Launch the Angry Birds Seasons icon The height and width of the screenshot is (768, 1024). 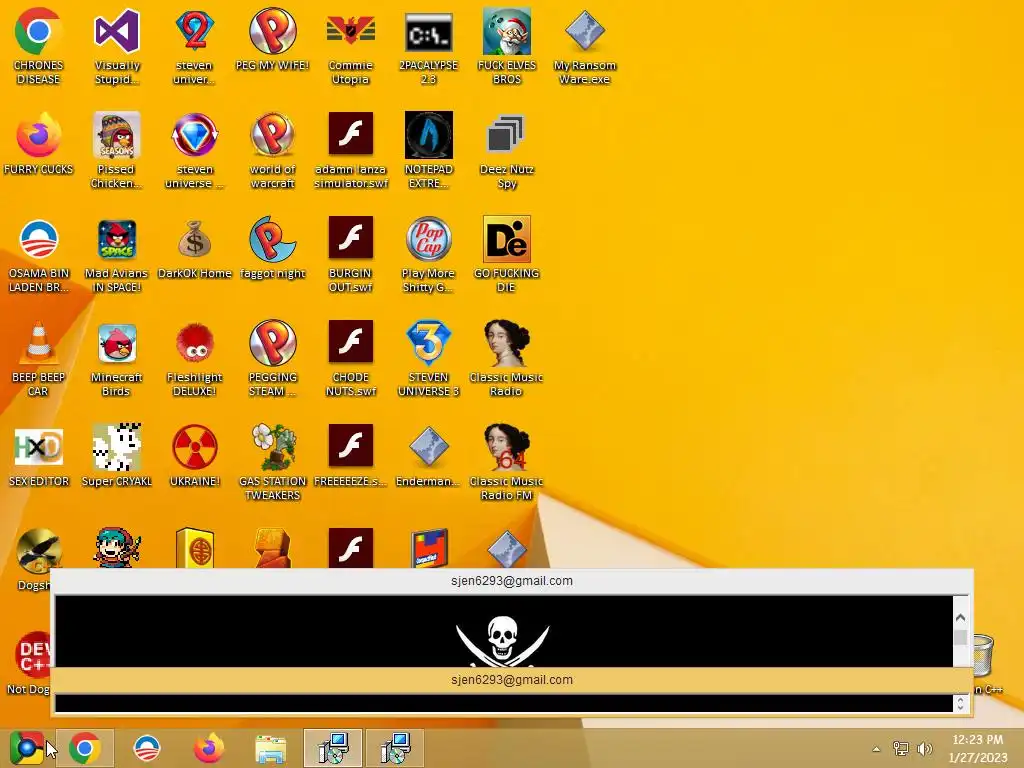tap(116, 135)
